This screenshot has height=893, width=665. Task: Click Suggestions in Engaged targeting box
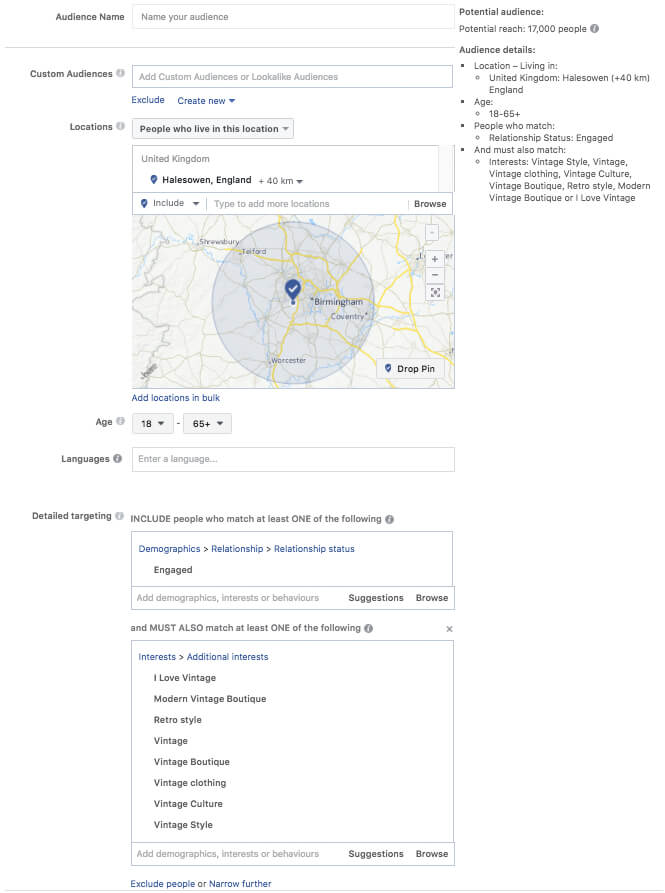coord(376,598)
